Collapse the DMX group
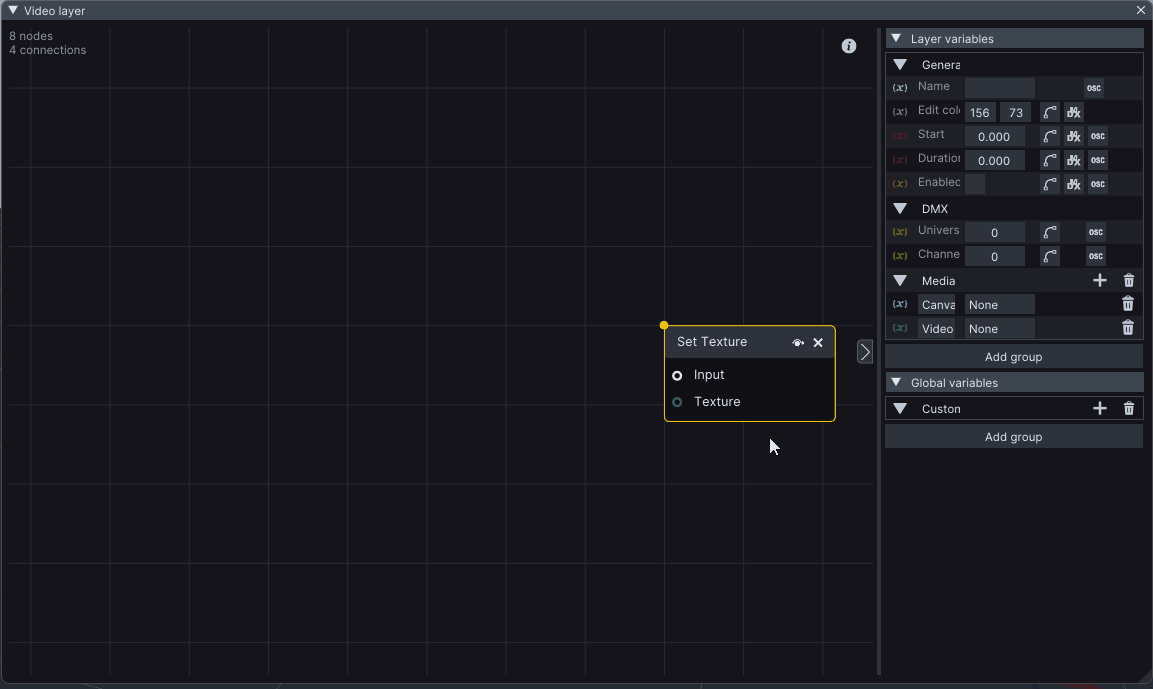 point(900,209)
